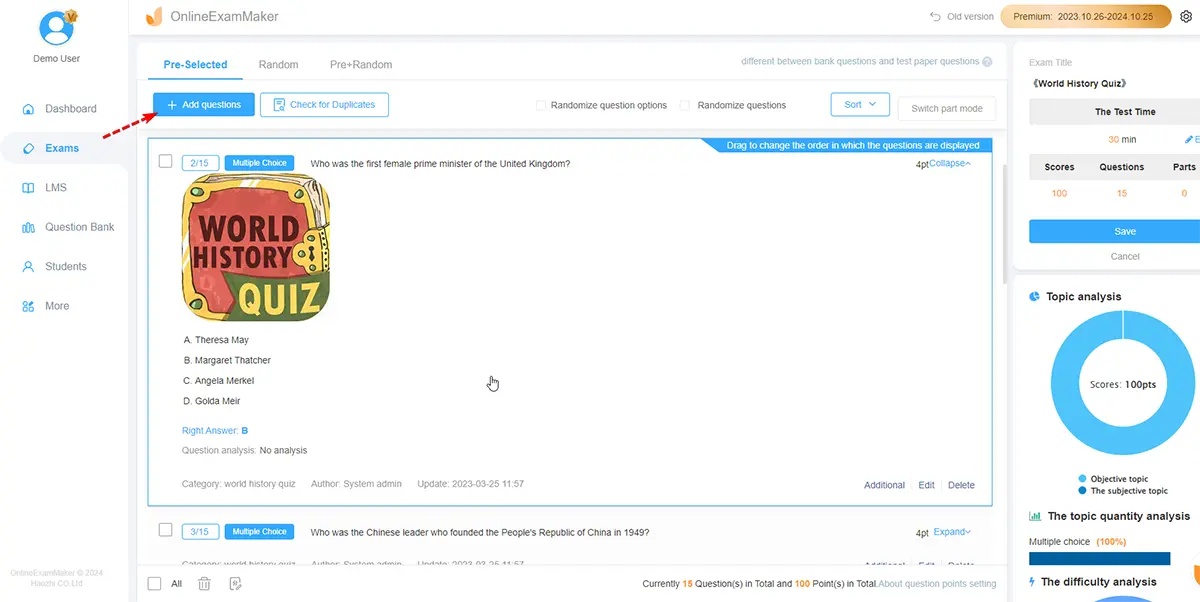Switch to the Random tab
Image resolution: width=1200 pixels, height=602 pixels.
278,65
